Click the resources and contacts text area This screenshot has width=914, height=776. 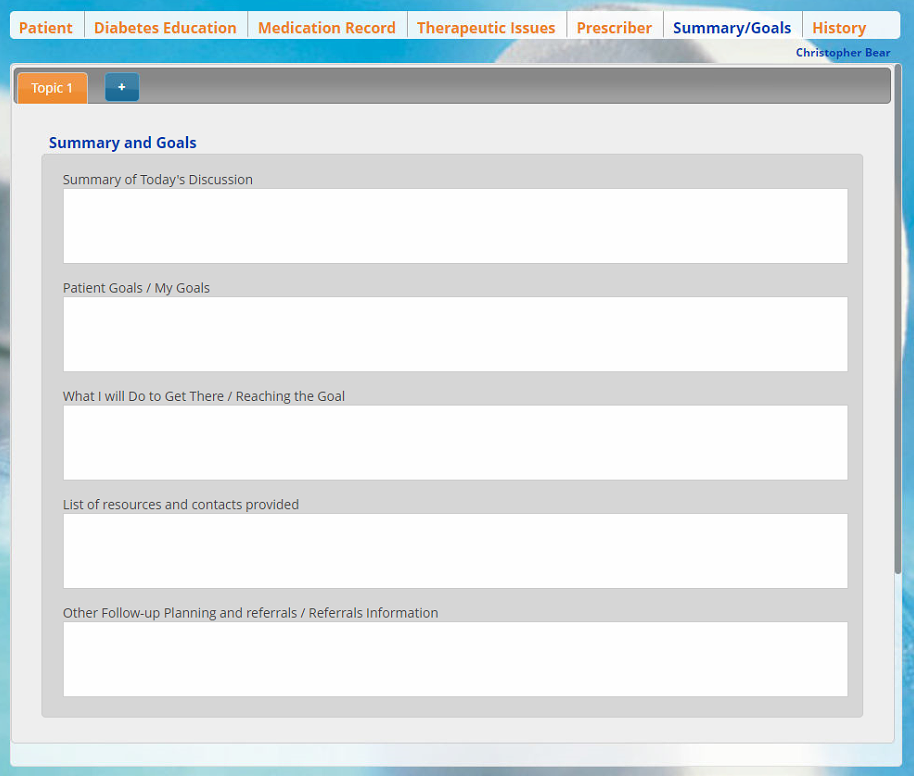pos(455,551)
